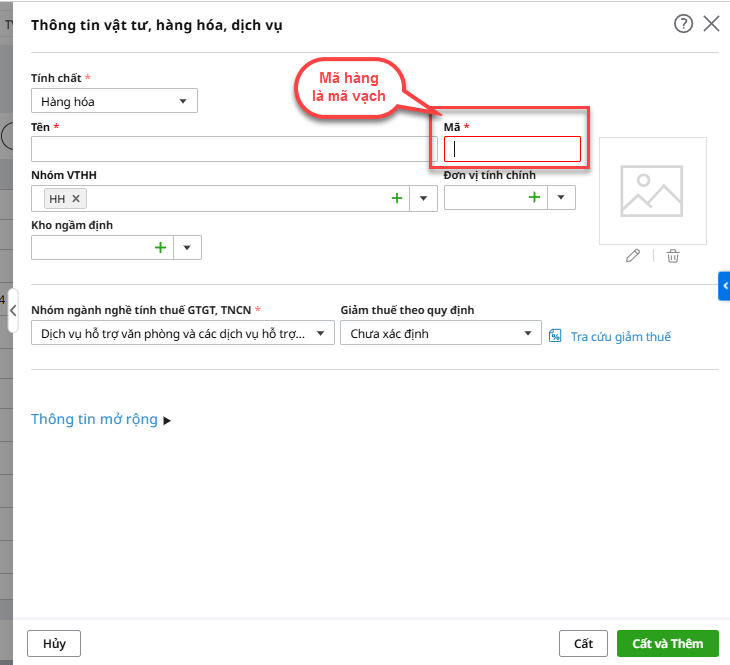
Task: Click the trash delete image icon
Action: click(x=673, y=256)
